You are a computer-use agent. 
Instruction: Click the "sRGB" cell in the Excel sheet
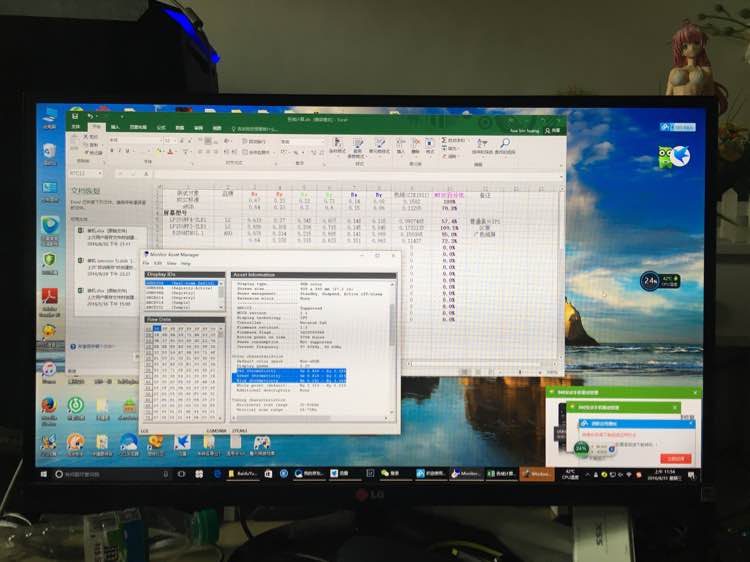[188, 207]
